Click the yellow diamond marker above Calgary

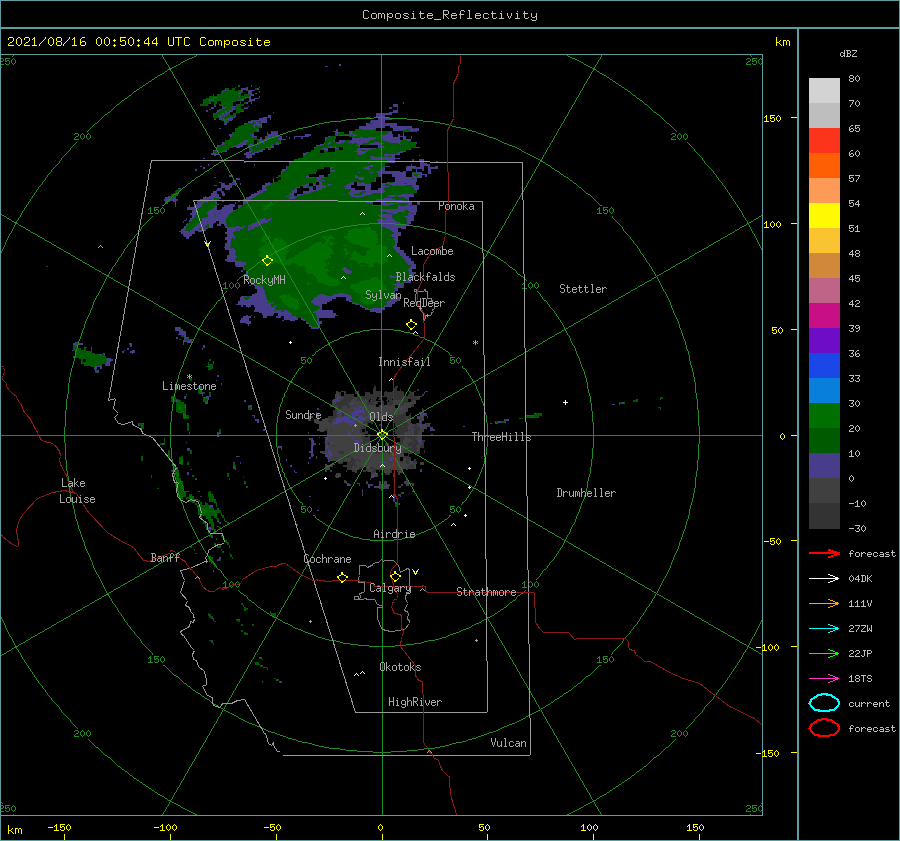395,576
